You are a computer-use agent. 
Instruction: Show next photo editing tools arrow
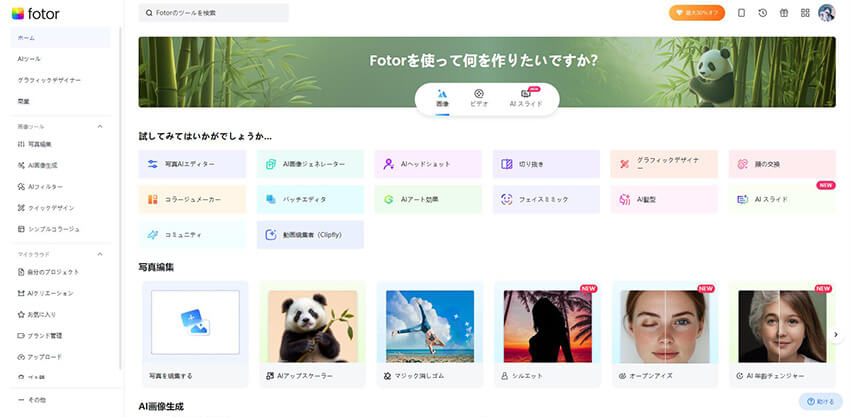[x=836, y=335]
